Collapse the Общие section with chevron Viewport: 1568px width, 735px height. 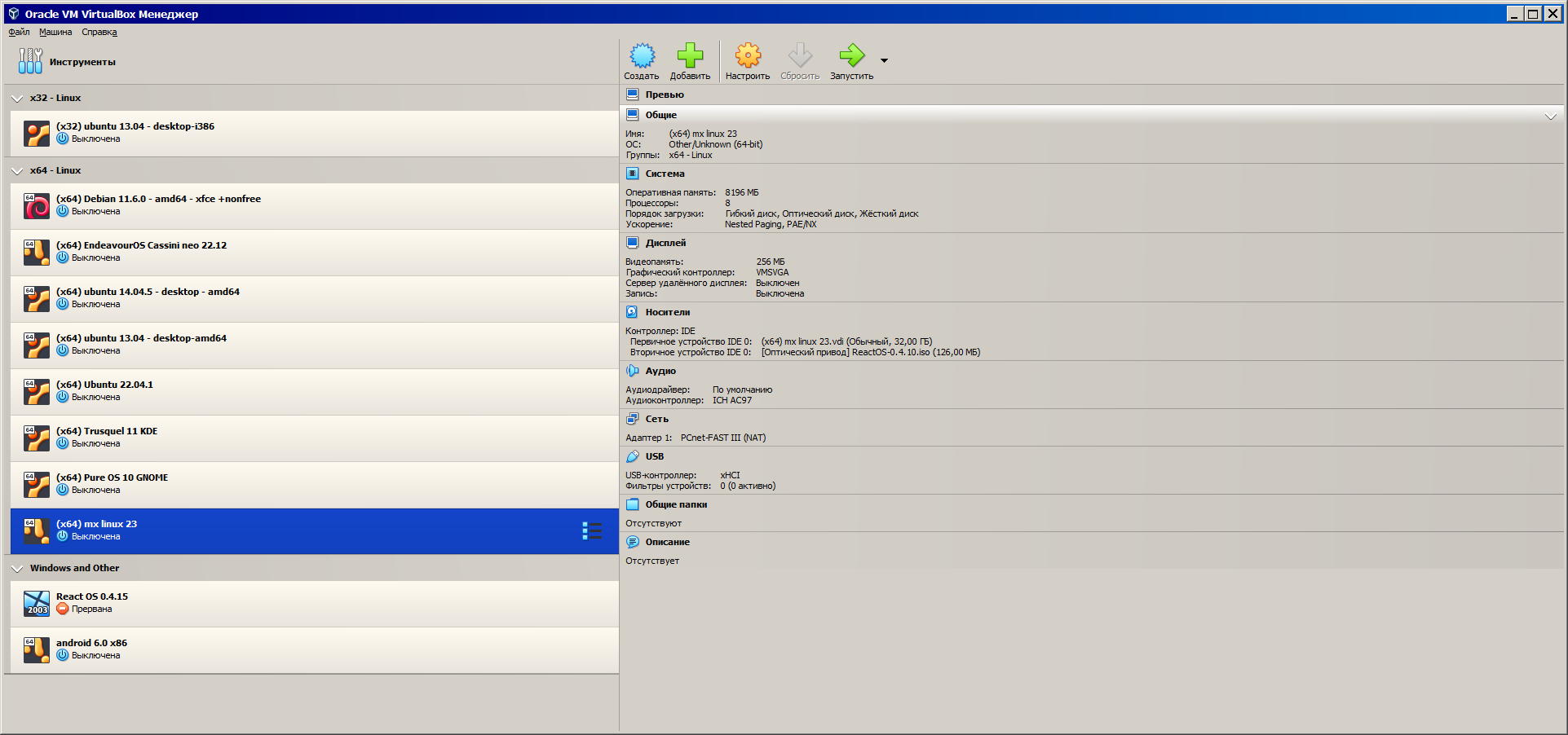pyautogui.click(x=1550, y=116)
